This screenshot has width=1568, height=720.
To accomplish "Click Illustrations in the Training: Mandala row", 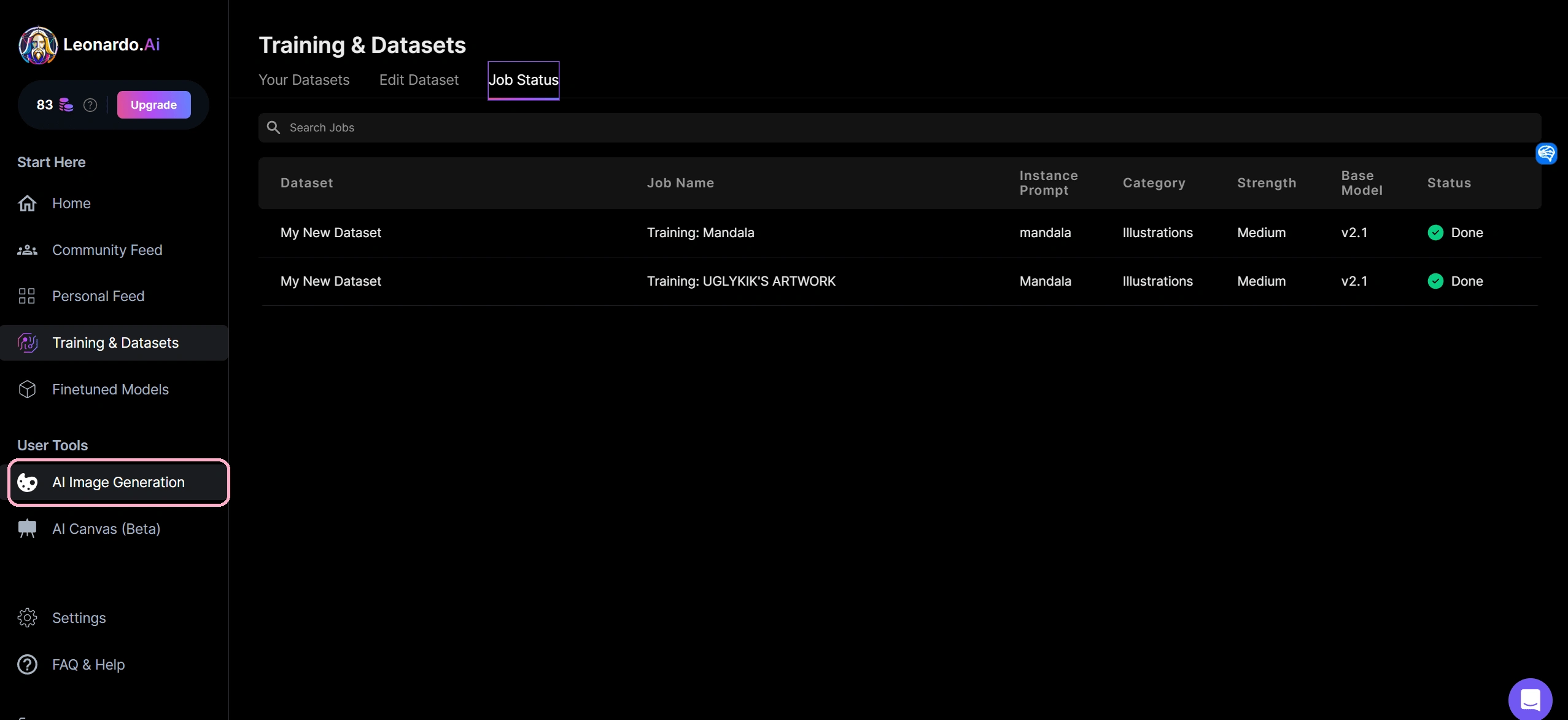I will (1157, 233).
